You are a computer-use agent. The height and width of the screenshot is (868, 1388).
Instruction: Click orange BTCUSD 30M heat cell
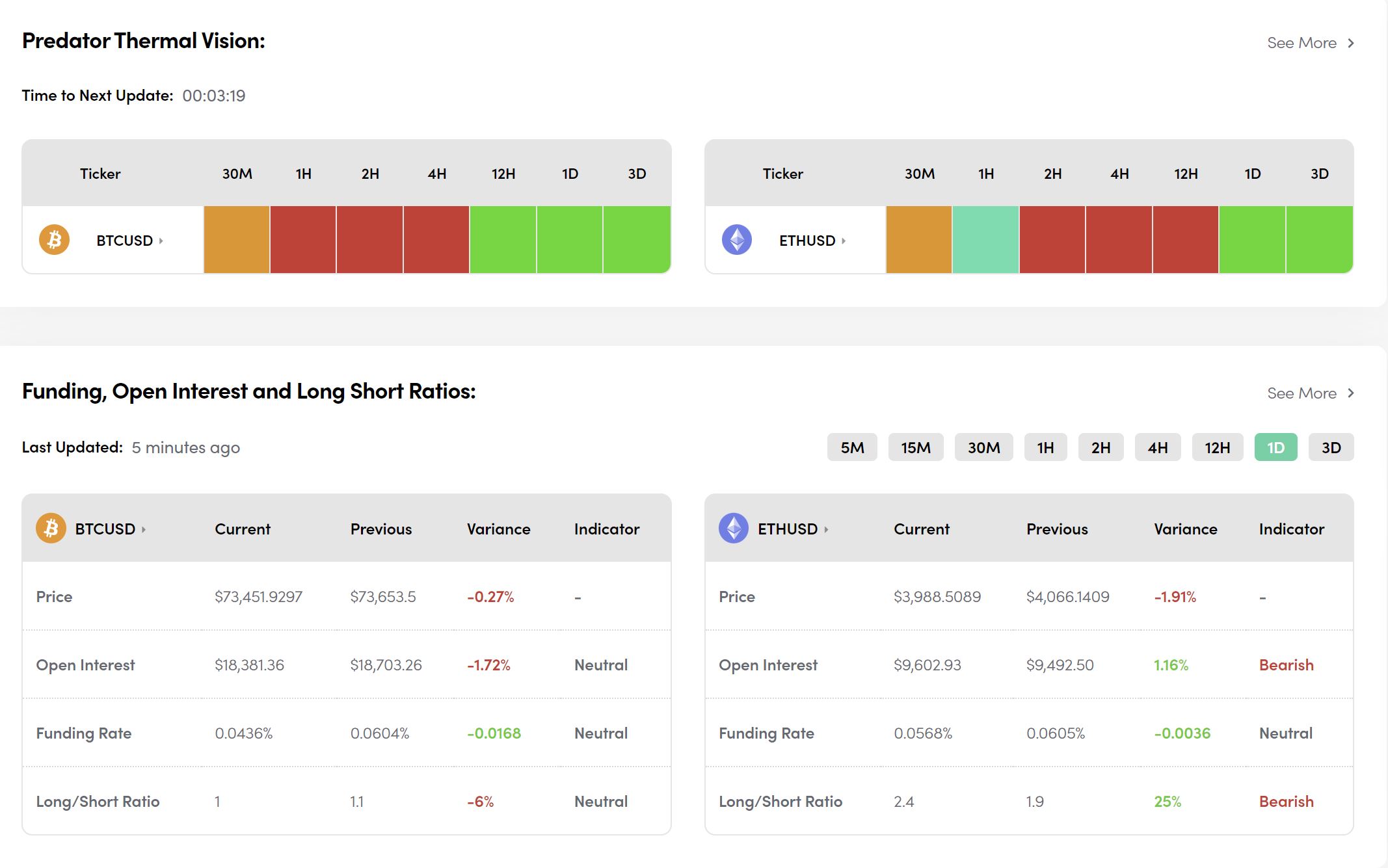pyautogui.click(x=237, y=240)
